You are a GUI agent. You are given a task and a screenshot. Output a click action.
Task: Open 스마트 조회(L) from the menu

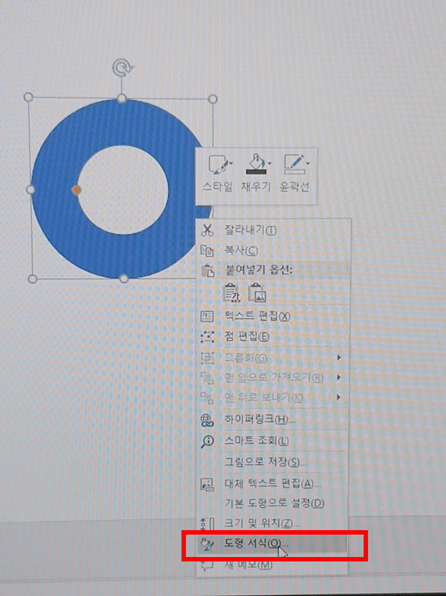[x=272, y=441]
